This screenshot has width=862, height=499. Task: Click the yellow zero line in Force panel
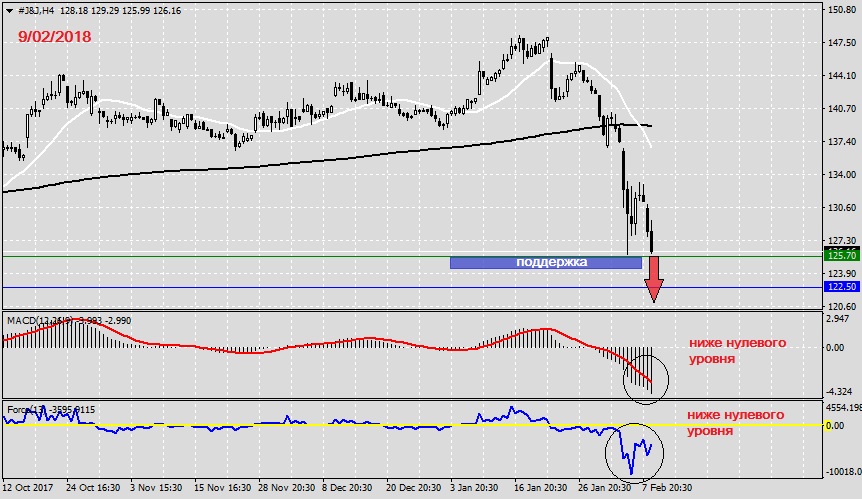[300, 424]
